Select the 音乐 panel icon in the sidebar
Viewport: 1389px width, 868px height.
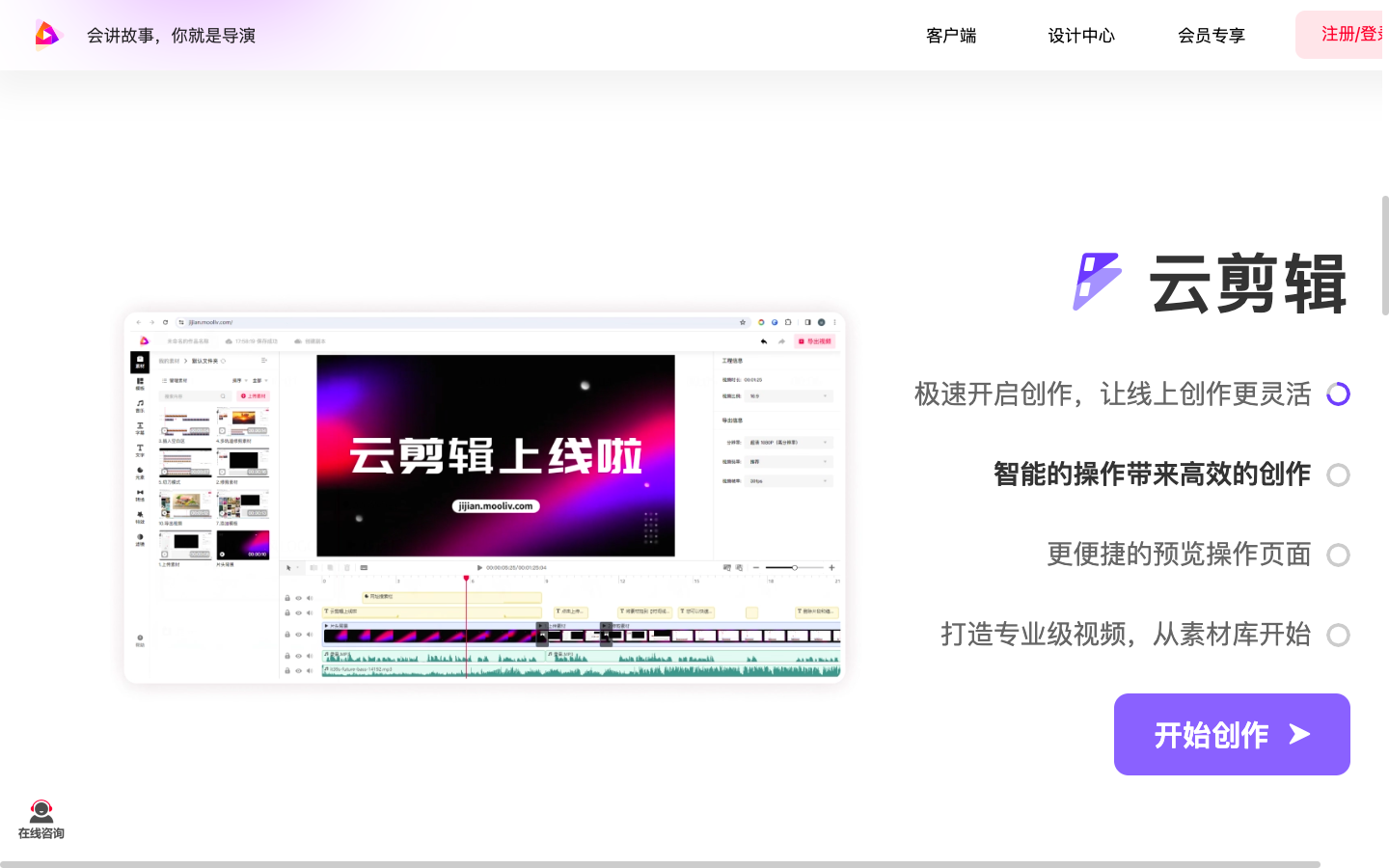click(x=140, y=404)
